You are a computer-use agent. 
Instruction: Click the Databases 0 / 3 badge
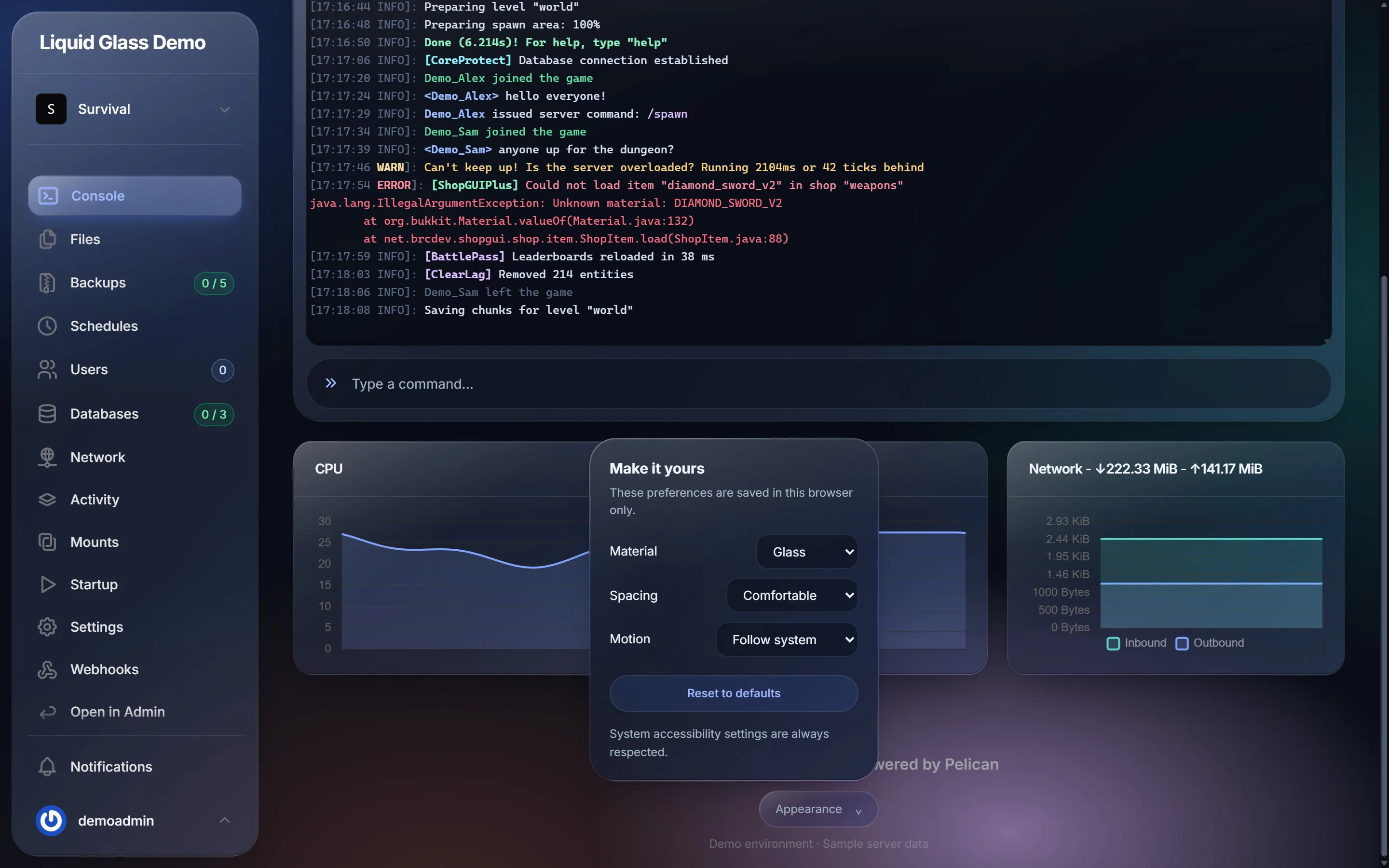(214, 415)
